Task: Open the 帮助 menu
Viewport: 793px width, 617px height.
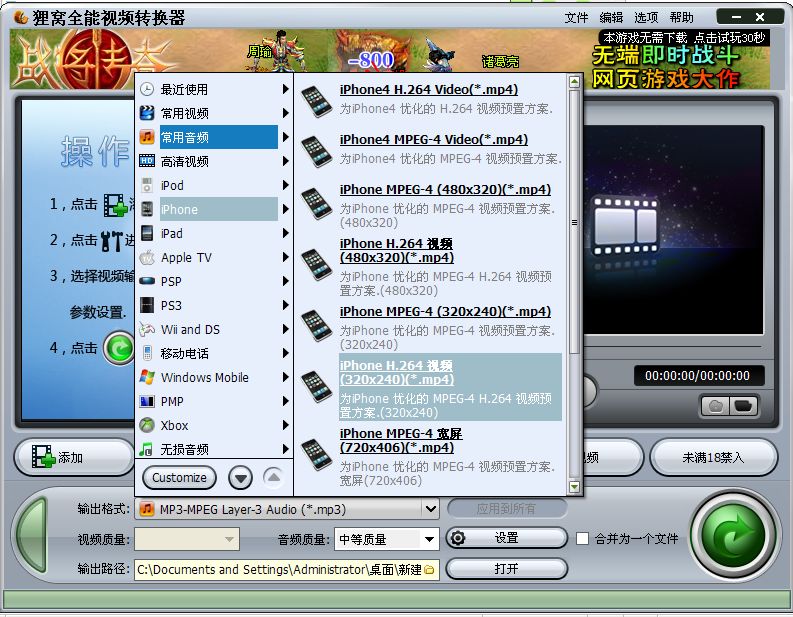Action: click(x=681, y=18)
